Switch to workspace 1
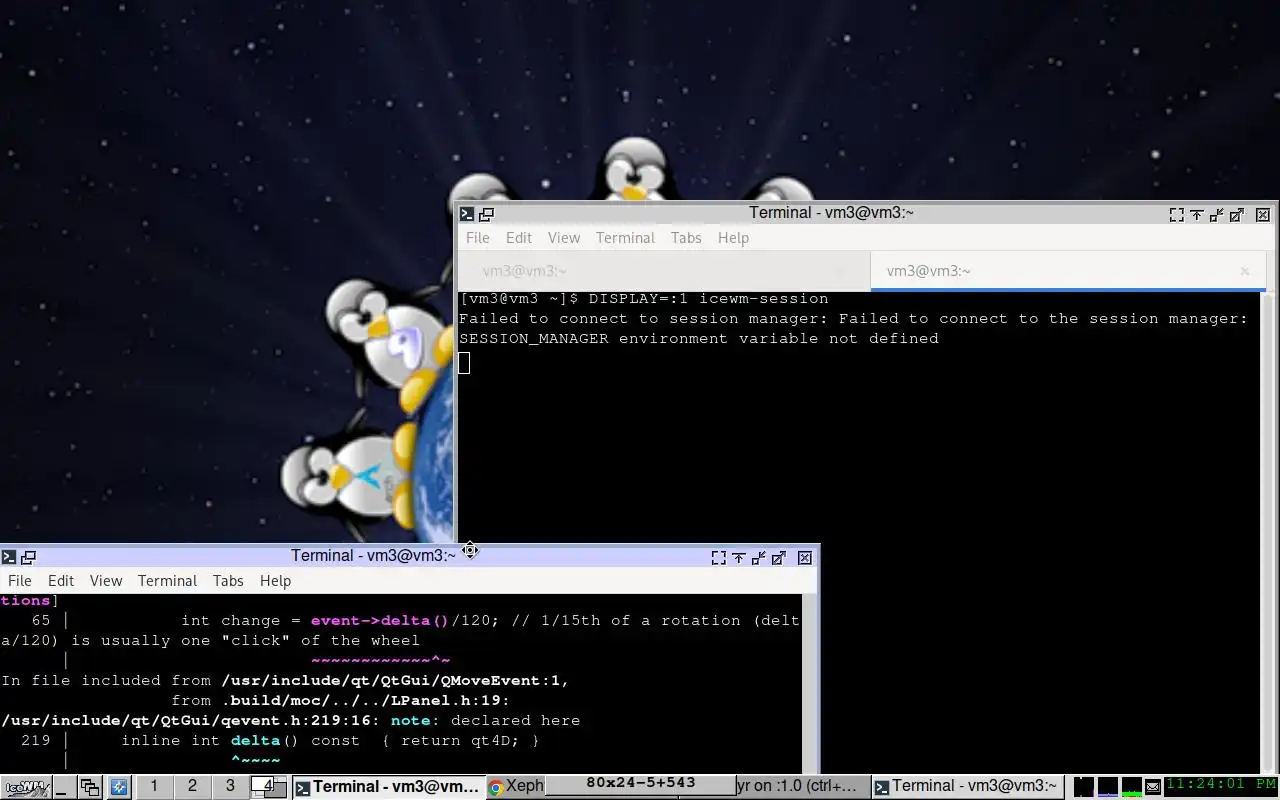Screen dimensions: 1280x800 [x=154, y=787]
